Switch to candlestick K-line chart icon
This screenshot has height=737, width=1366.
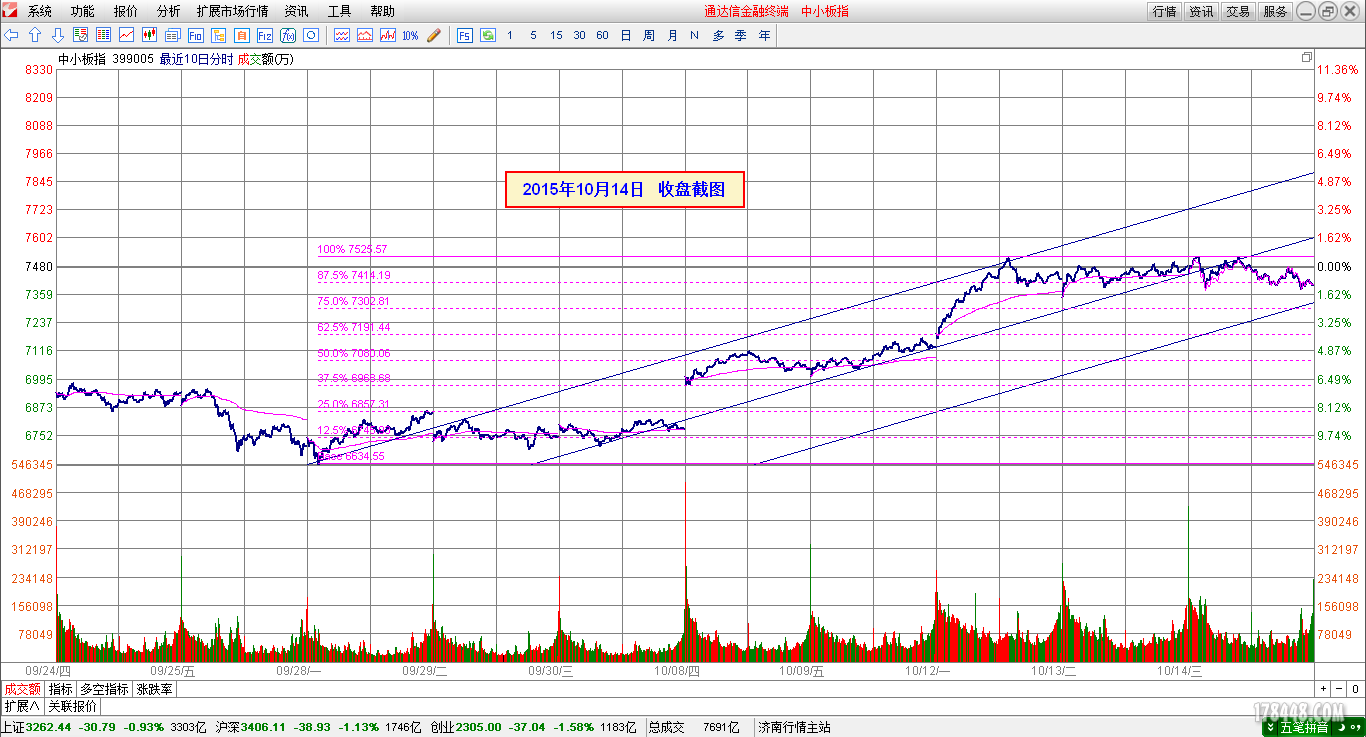149,35
